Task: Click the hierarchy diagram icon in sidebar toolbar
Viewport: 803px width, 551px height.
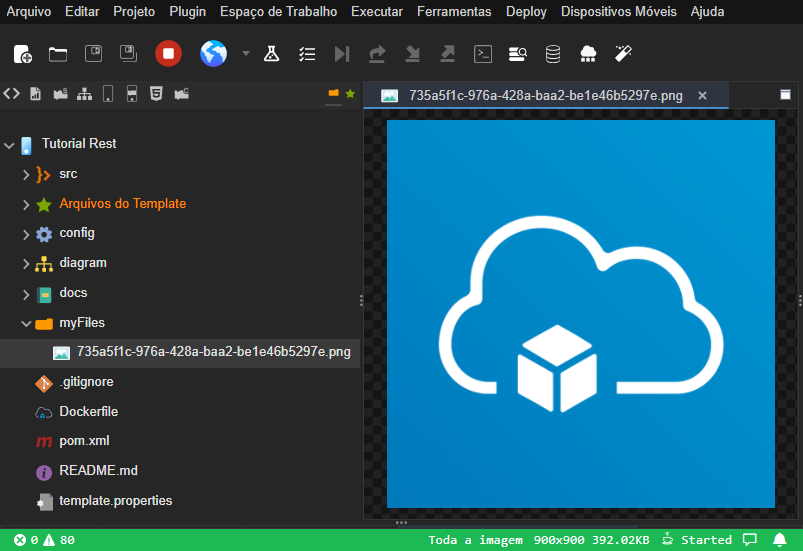Action: 84,94
